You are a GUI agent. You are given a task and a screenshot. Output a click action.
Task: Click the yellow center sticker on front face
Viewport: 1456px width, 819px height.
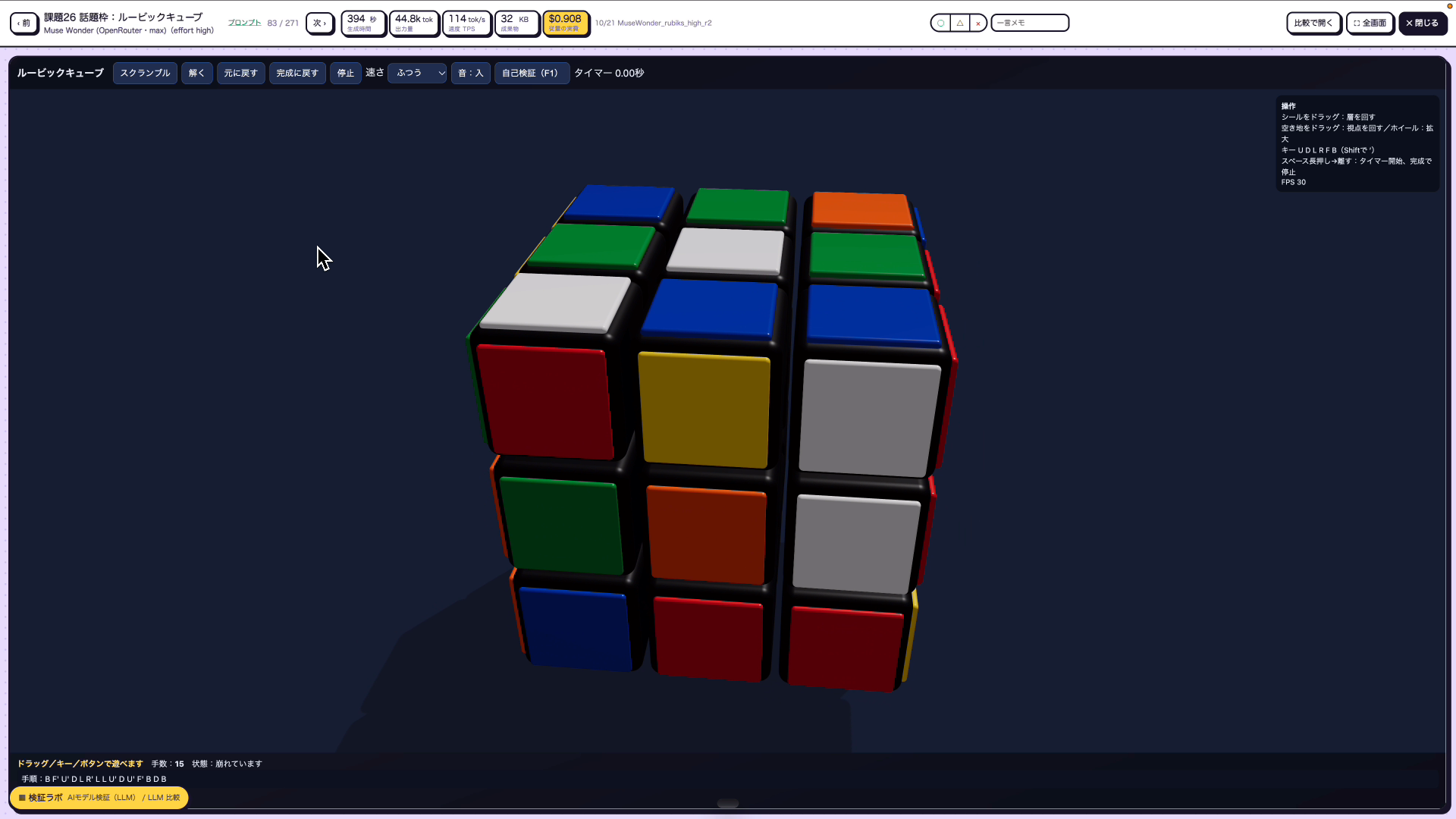[x=705, y=410]
